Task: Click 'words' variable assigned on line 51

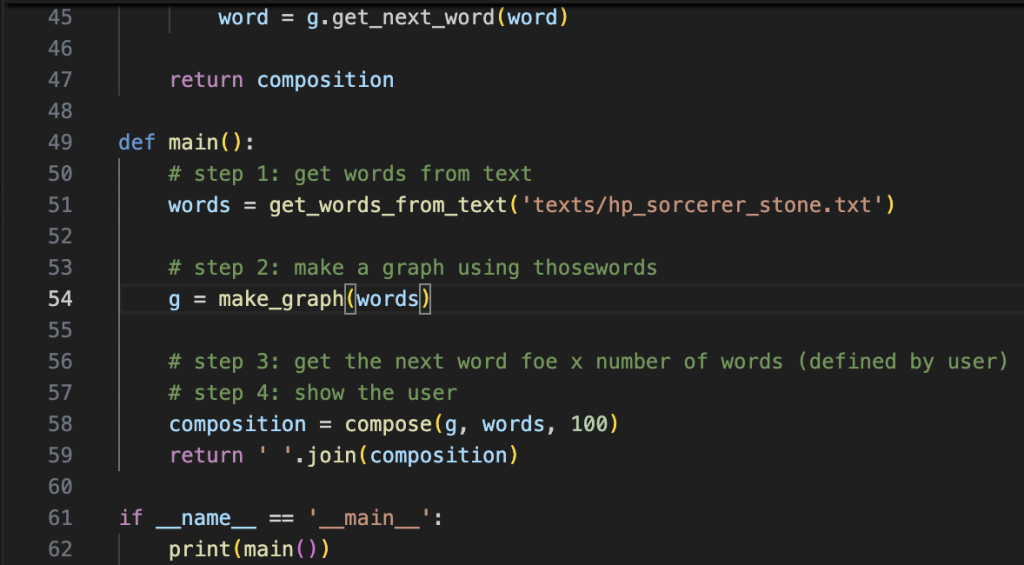Action: click(x=199, y=206)
